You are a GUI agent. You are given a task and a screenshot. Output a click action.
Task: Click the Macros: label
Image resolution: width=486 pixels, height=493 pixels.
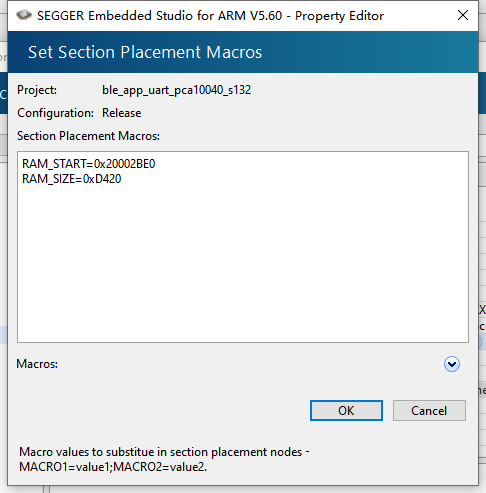(x=37, y=364)
